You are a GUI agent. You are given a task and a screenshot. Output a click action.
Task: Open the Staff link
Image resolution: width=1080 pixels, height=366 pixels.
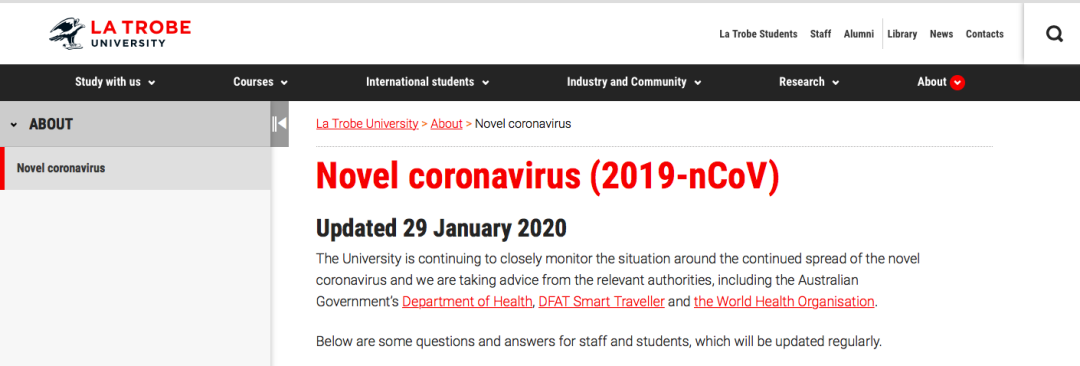[x=820, y=34]
